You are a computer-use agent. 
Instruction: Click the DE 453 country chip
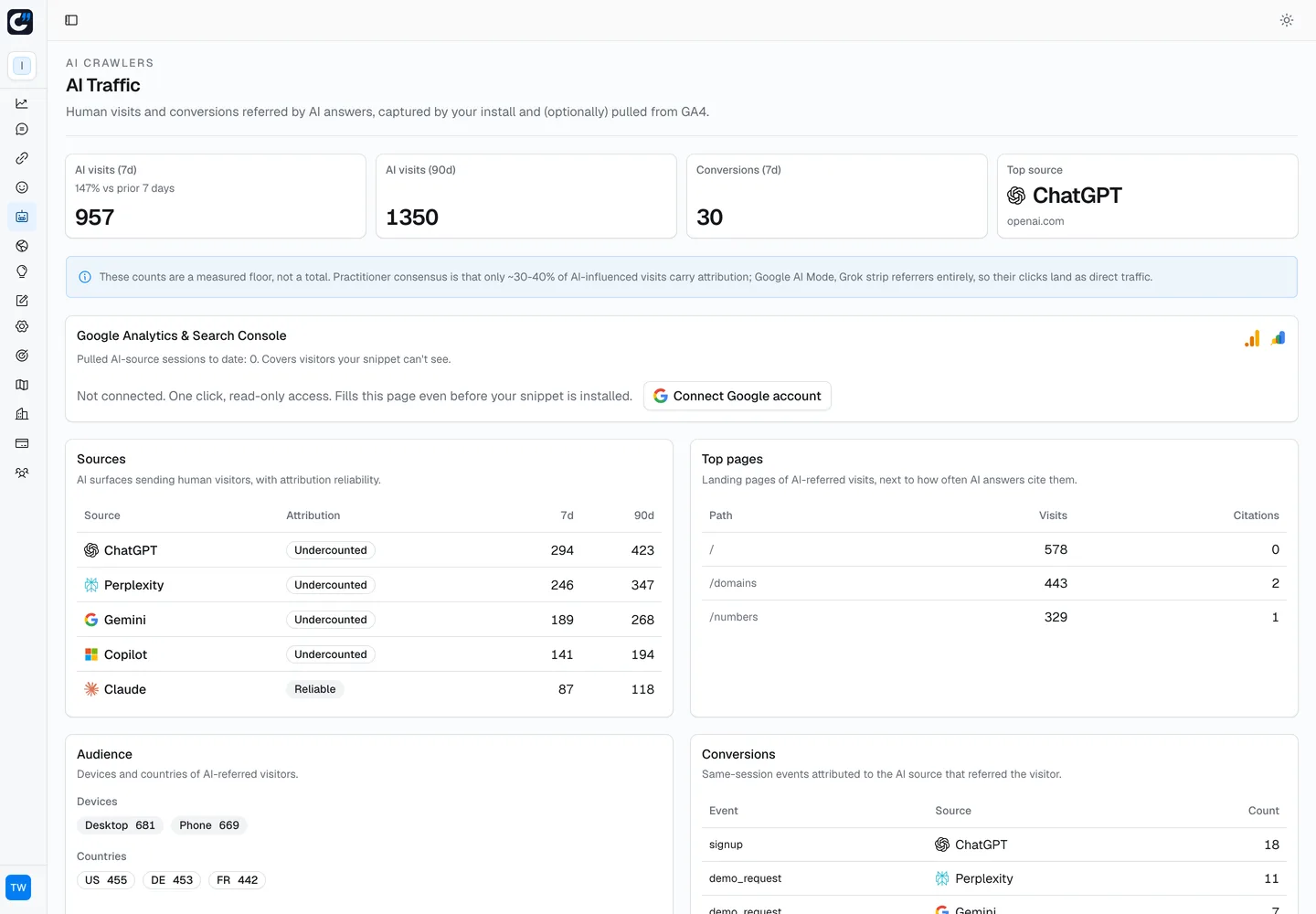[172, 880]
